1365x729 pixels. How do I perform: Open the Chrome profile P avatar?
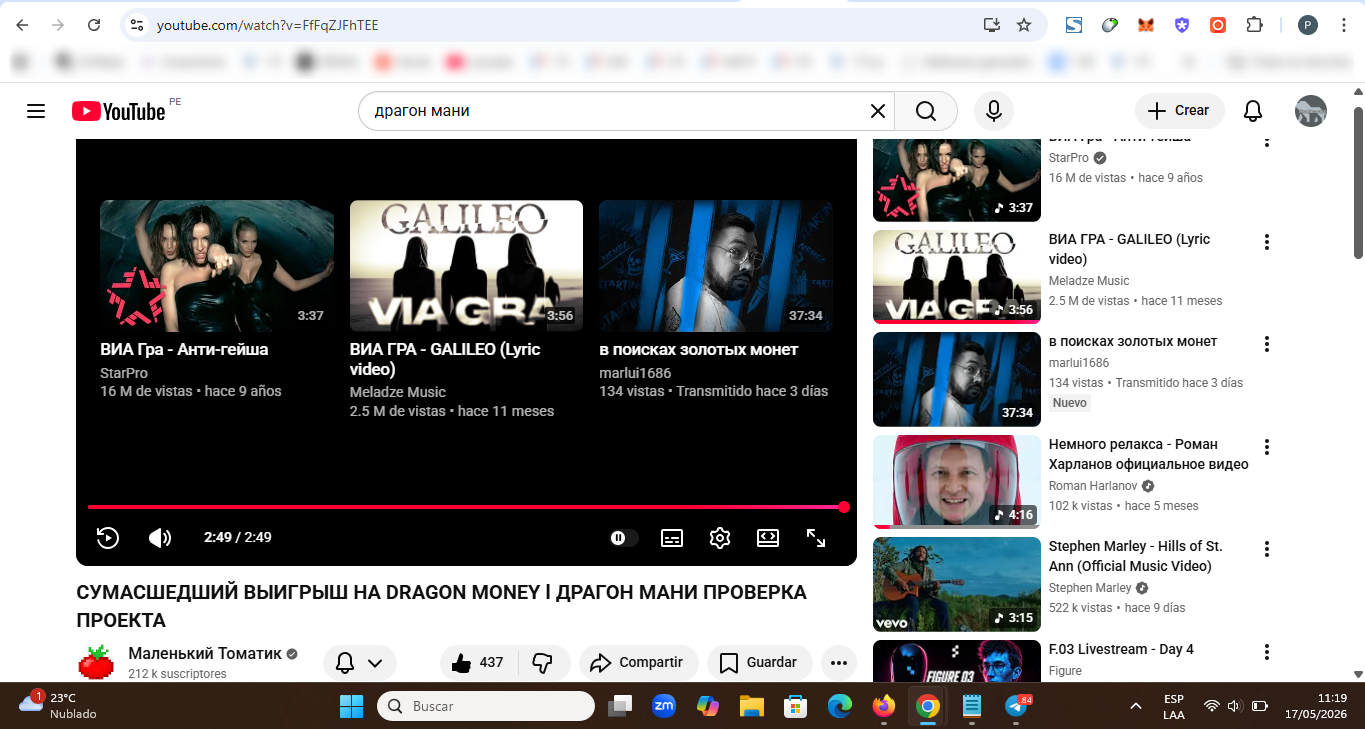click(x=1308, y=25)
